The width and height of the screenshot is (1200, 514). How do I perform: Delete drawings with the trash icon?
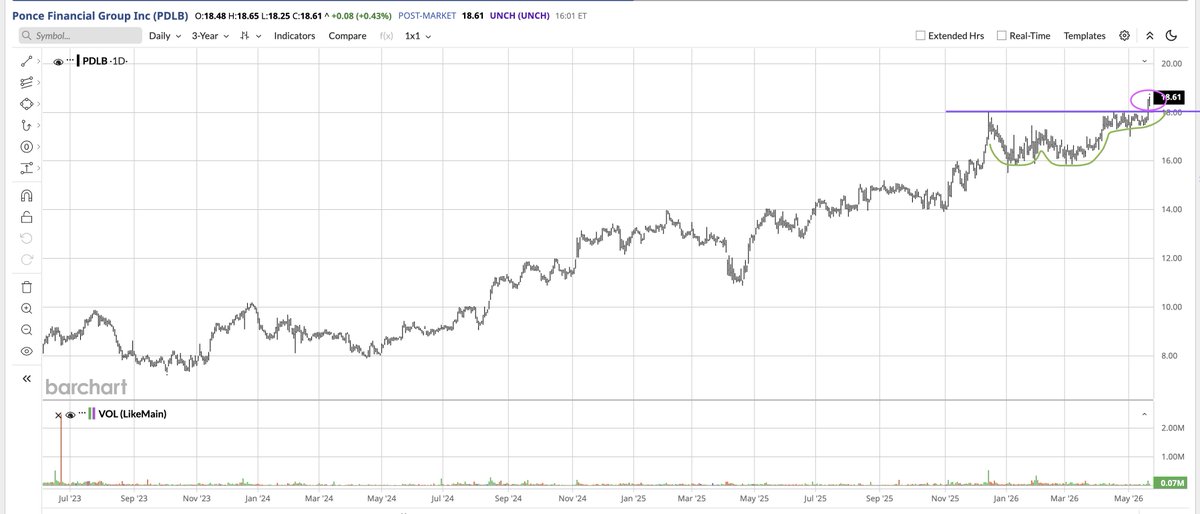coord(26,287)
